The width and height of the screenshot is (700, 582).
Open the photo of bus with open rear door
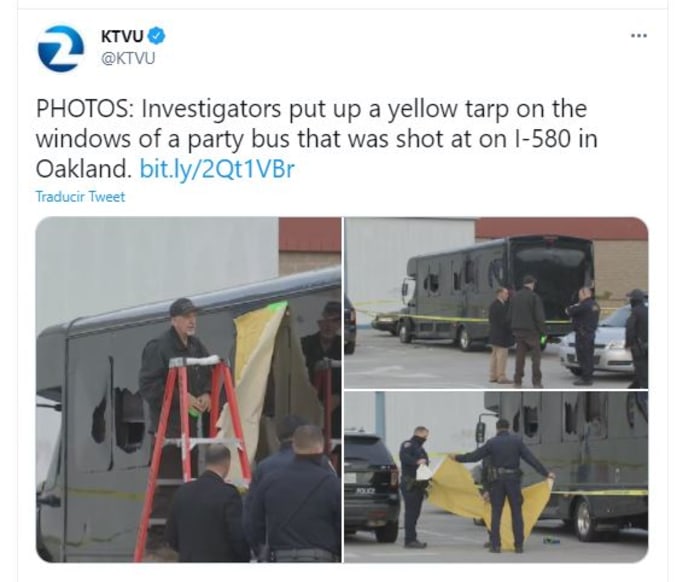click(496, 303)
